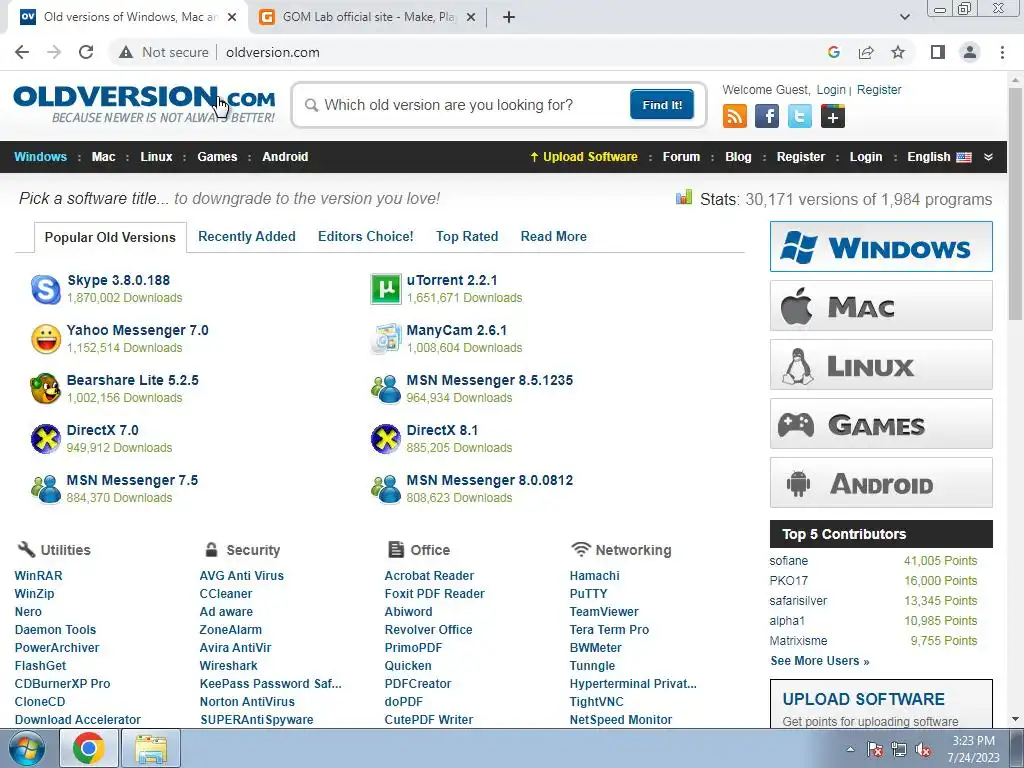Bookmark page with the star icon
The height and width of the screenshot is (768, 1024).
click(x=898, y=52)
